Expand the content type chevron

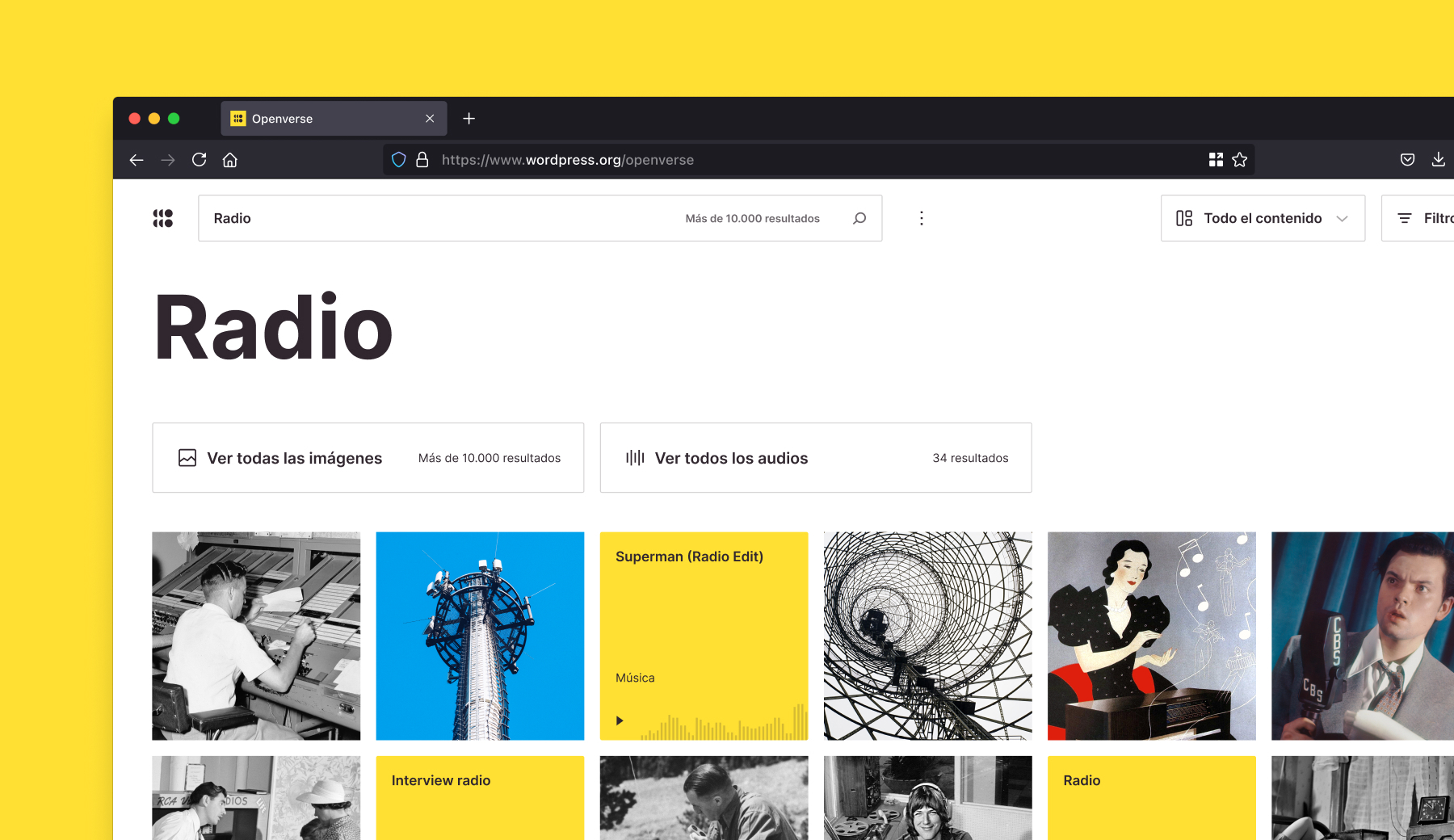coord(1343,218)
